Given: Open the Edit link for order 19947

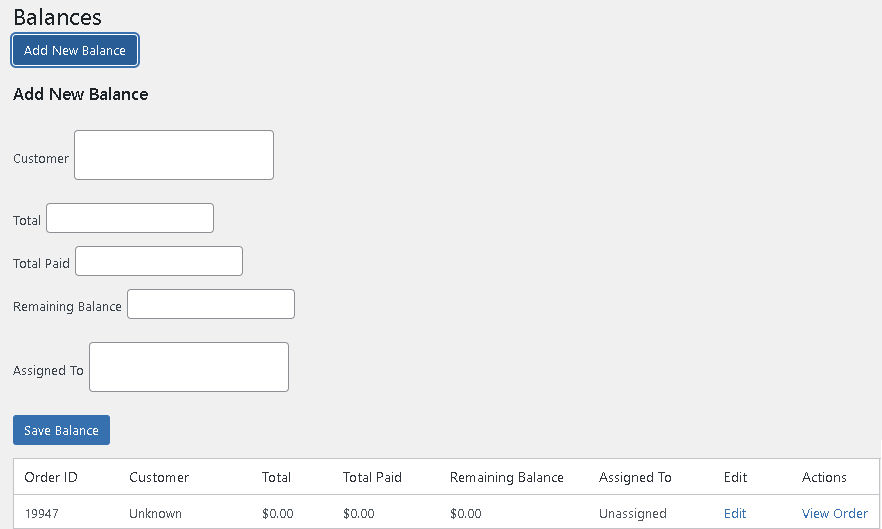Looking at the screenshot, I should click(735, 513).
